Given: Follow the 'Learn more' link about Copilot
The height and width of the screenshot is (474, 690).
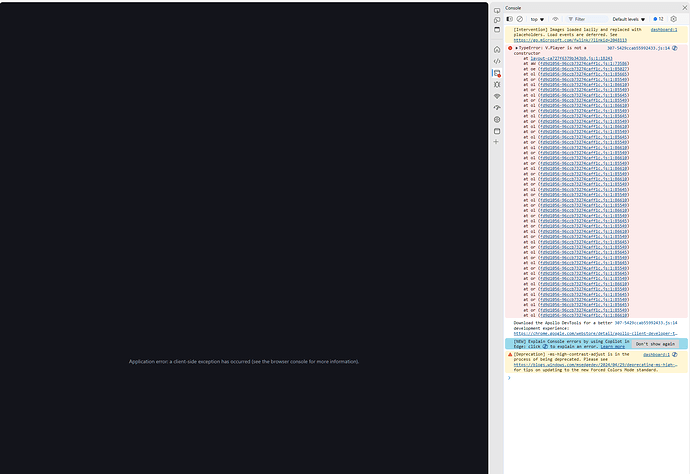Looking at the screenshot, I should [612, 346].
